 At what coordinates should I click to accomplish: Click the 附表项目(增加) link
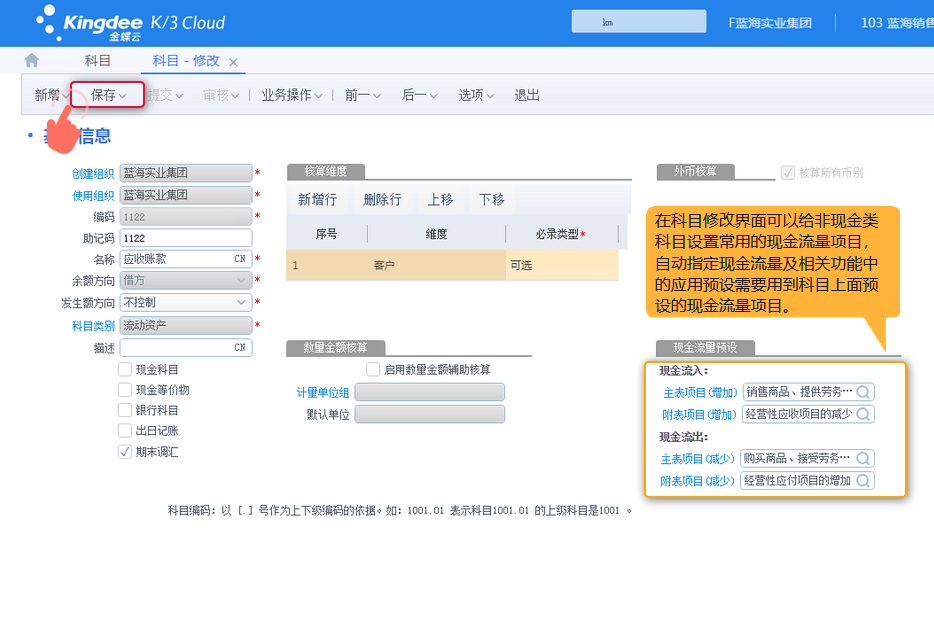(x=699, y=415)
